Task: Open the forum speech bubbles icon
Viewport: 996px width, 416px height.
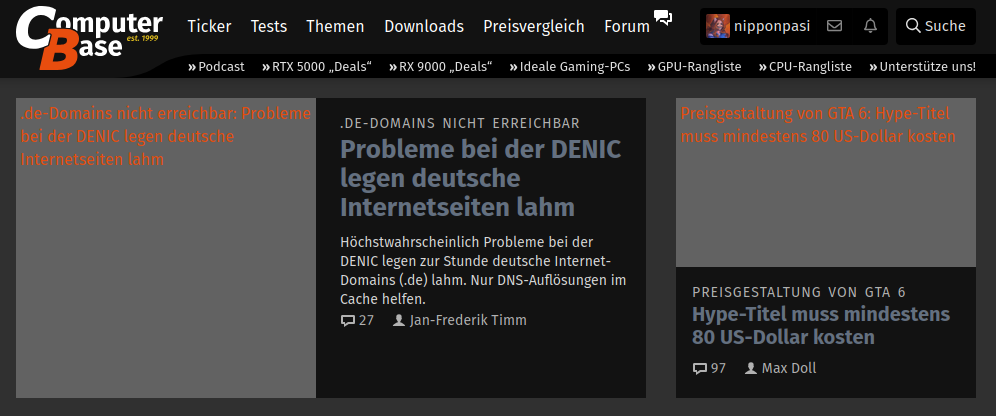Action: coord(663,18)
